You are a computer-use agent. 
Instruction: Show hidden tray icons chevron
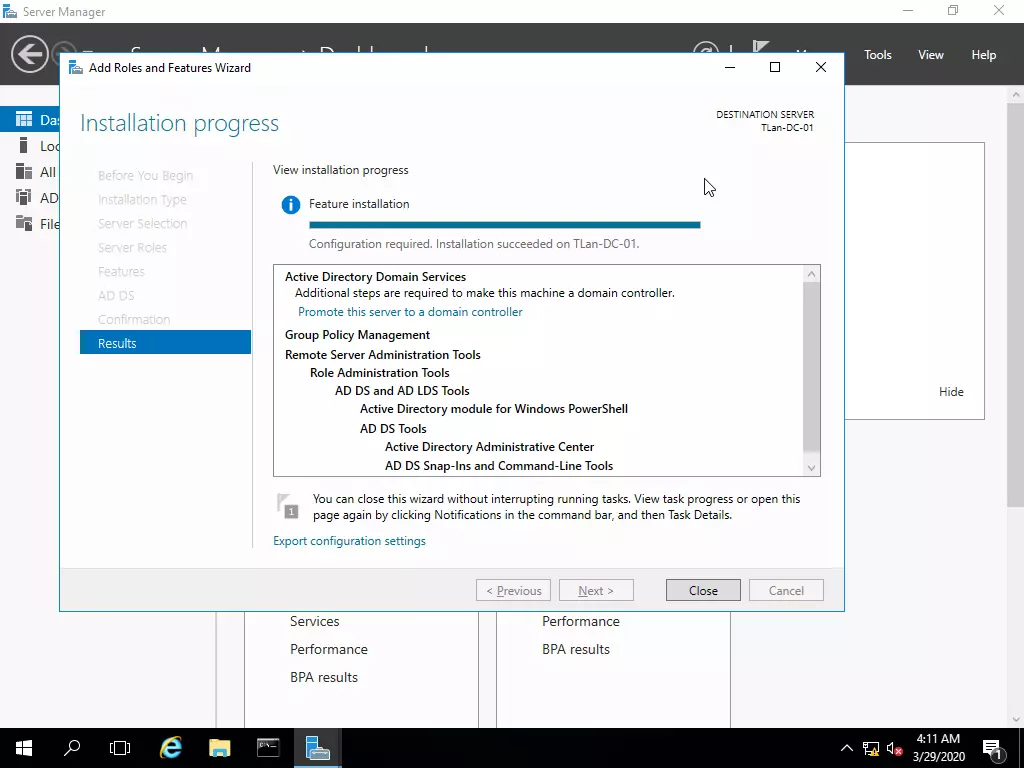[846, 748]
